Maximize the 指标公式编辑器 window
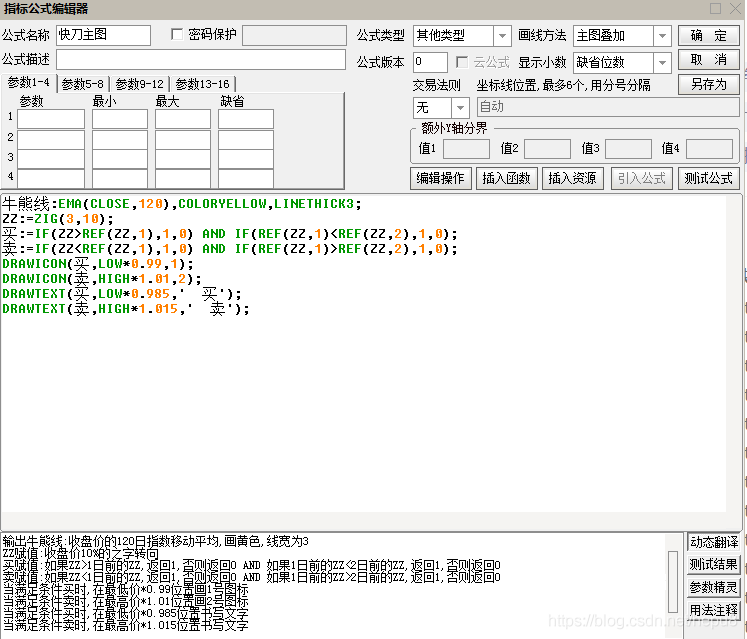Image resolution: width=747 pixels, height=639 pixels. pyautogui.click(x=715, y=9)
